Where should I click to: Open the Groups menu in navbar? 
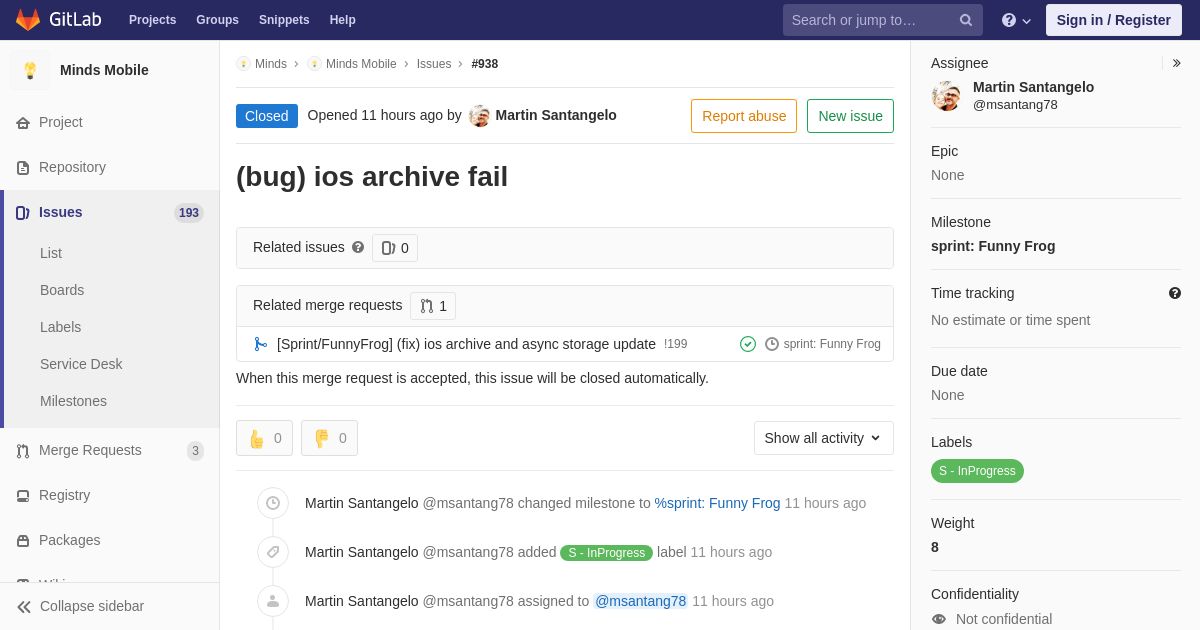[x=217, y=20]
